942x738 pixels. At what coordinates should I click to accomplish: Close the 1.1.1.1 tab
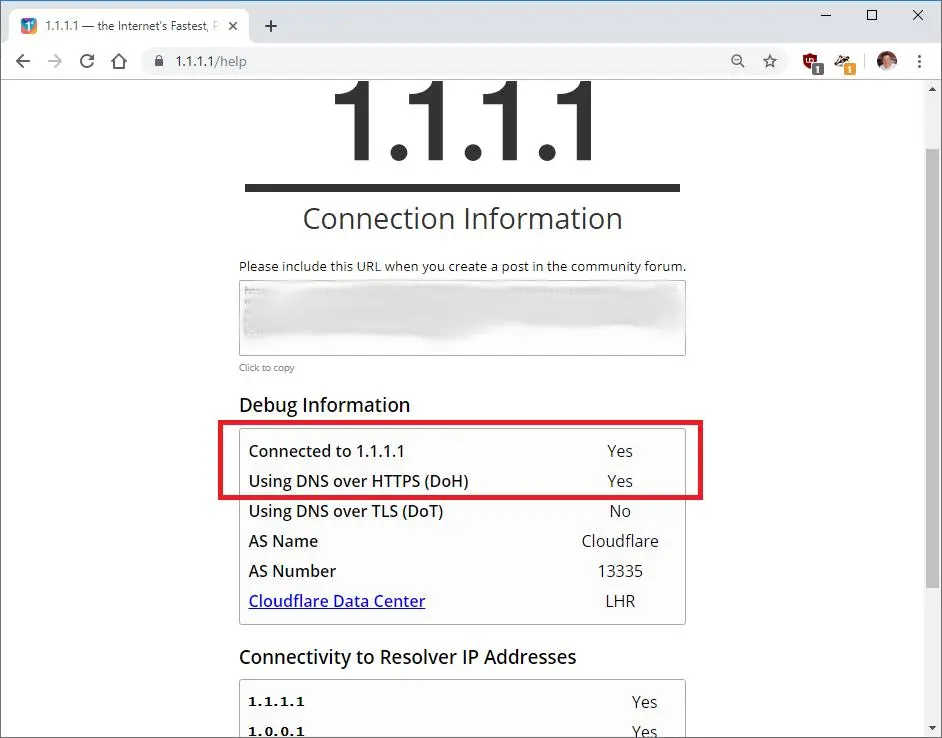click(x=233, y=26)
